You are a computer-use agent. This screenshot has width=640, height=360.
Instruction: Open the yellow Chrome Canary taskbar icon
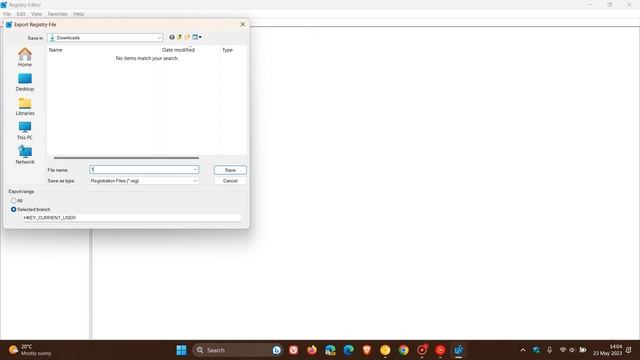[385, 350]
